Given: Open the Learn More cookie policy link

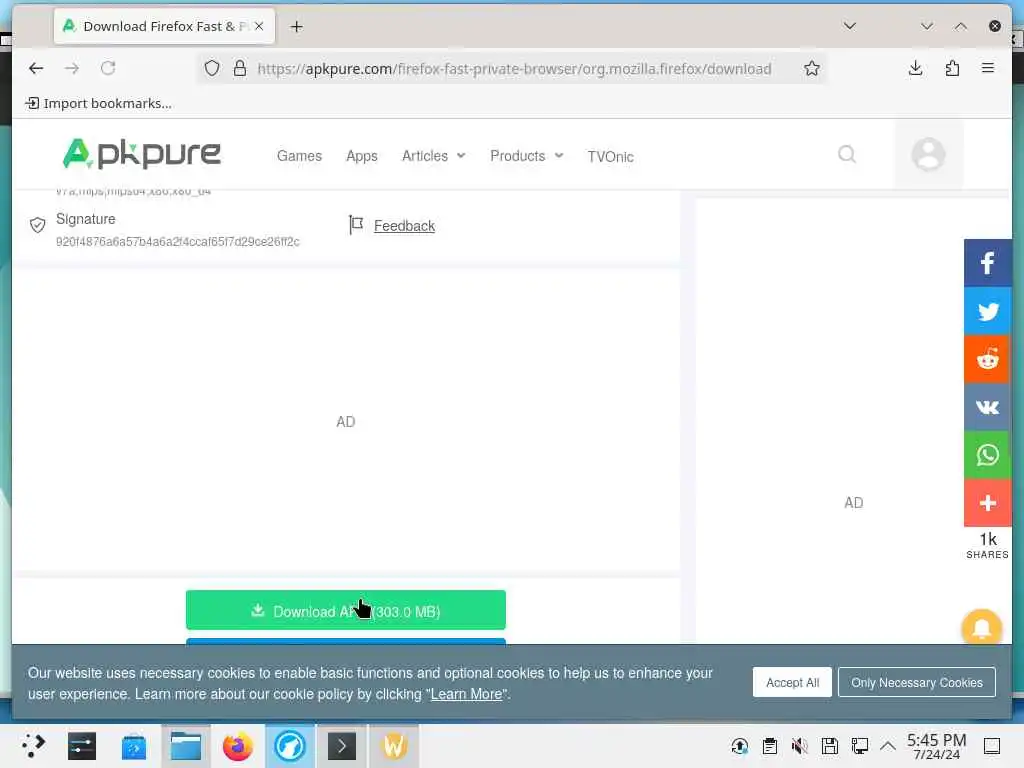Looking at the screenshot, I should click(466, 694).
